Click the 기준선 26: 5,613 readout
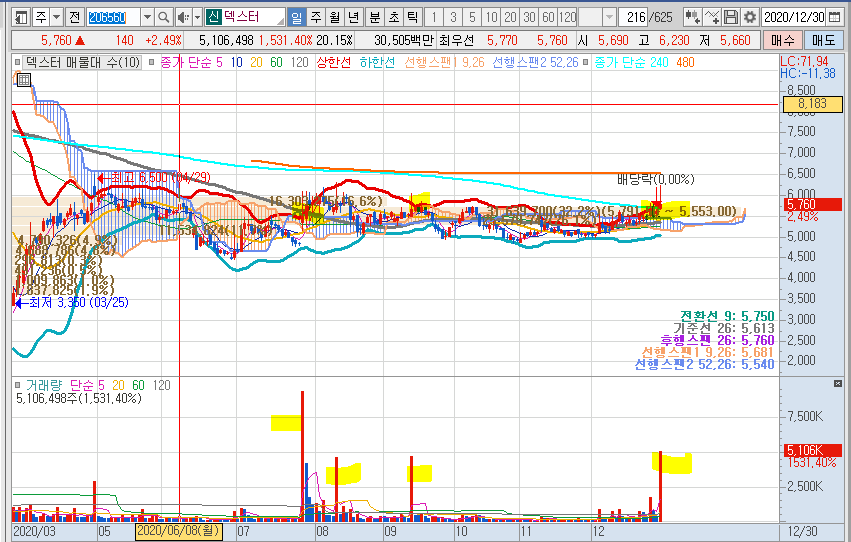Screen dimensions: 851x542 [x=724, y=328]
